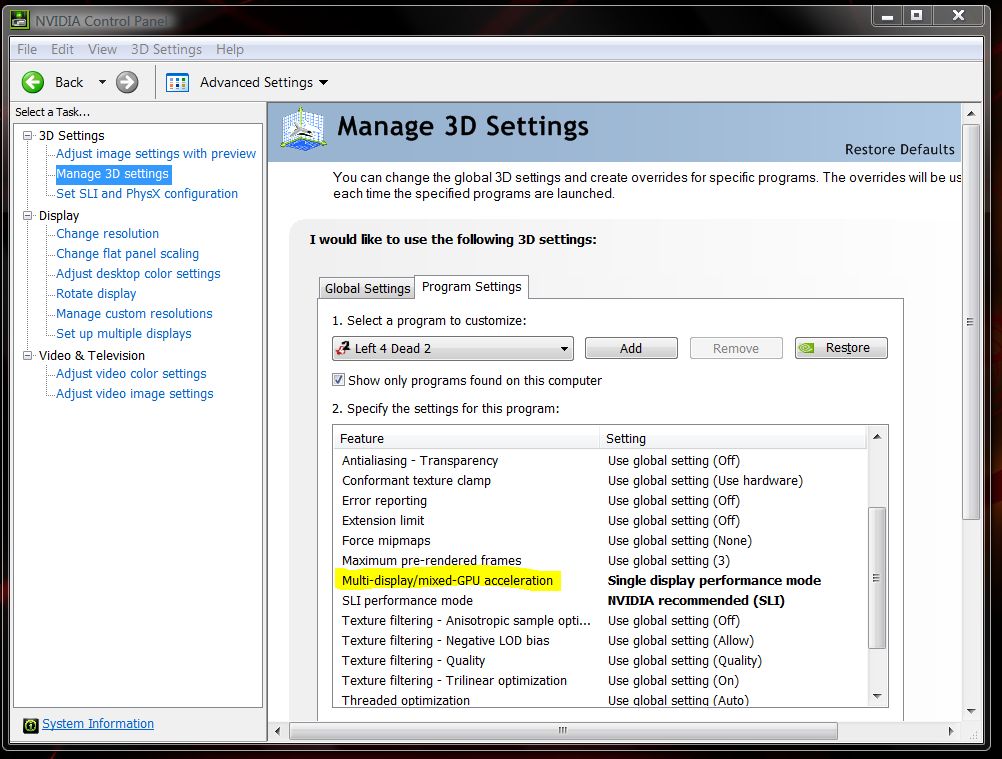Click the Restore Defaults link
This screenshot has width=1002, height=759.
click(899, 150)
